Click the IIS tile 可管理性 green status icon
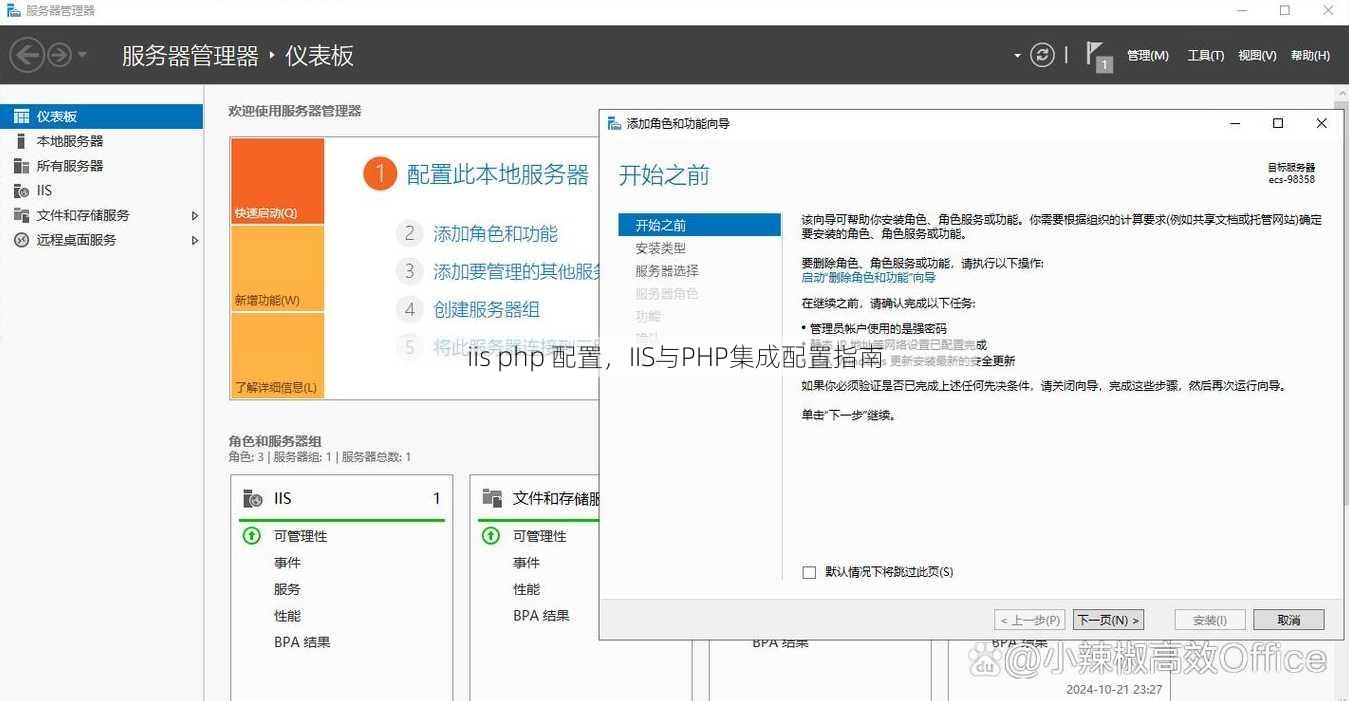Viewport: 1349px width, 701px height. (252, 536)
